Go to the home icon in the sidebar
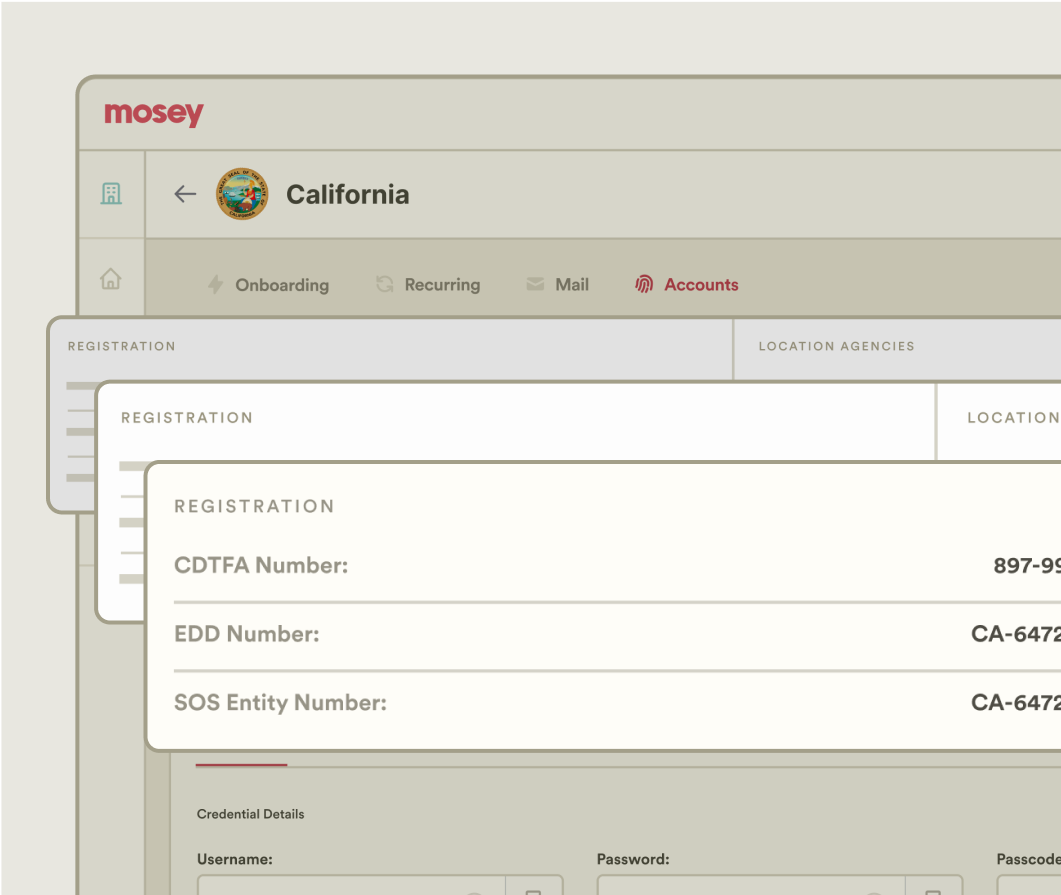This screenshot has height=895, width=1061. point(111,279)
